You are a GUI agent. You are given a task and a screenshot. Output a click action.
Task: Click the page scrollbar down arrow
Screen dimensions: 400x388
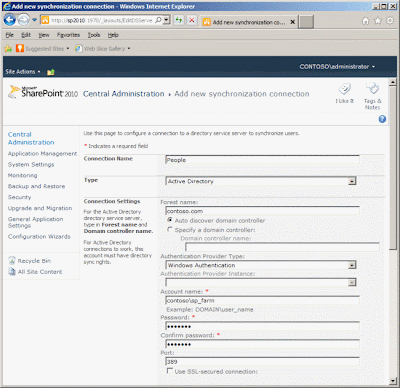[393, 381]
